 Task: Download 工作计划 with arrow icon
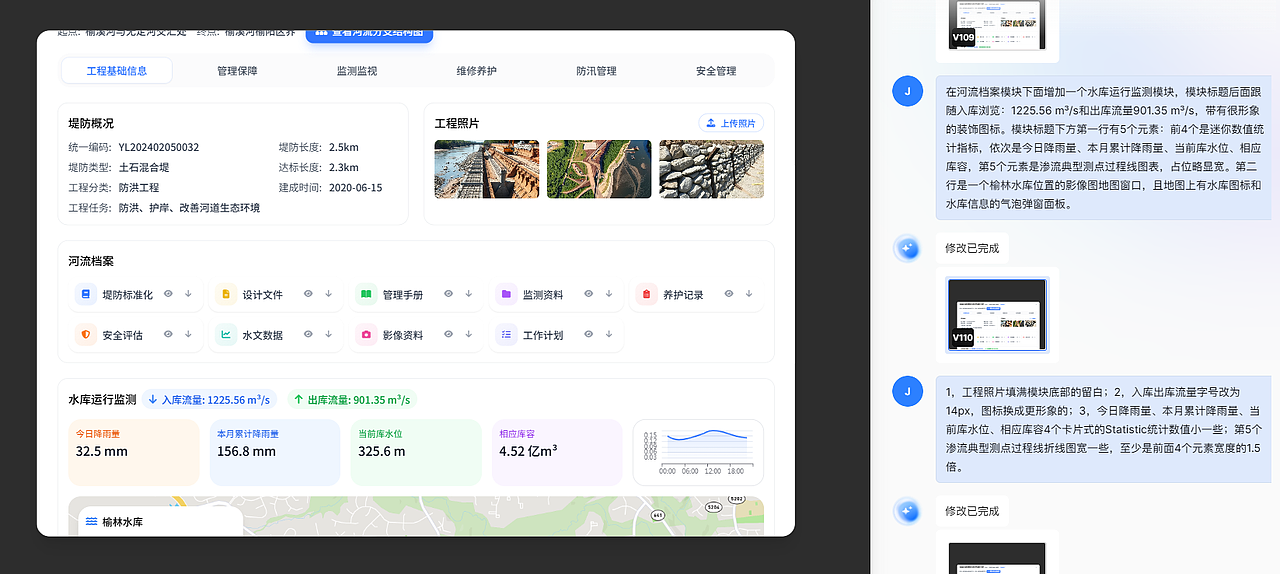pyautogui.click(x=608, y=334)
